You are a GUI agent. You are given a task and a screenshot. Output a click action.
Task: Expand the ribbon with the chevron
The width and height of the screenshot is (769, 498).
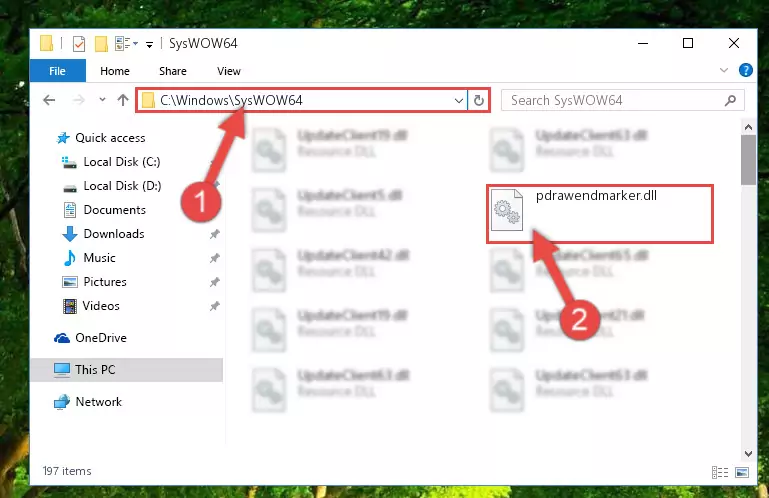(724, 70)
